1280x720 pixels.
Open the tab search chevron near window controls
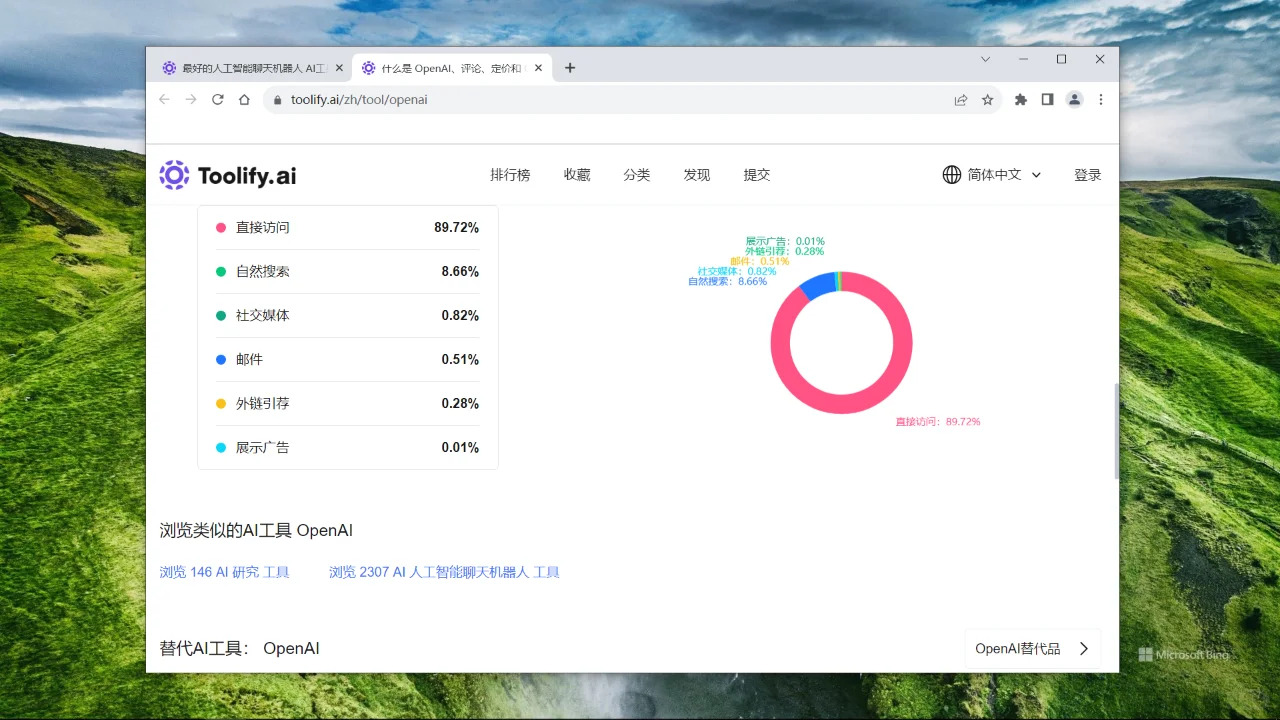[986, 60]
